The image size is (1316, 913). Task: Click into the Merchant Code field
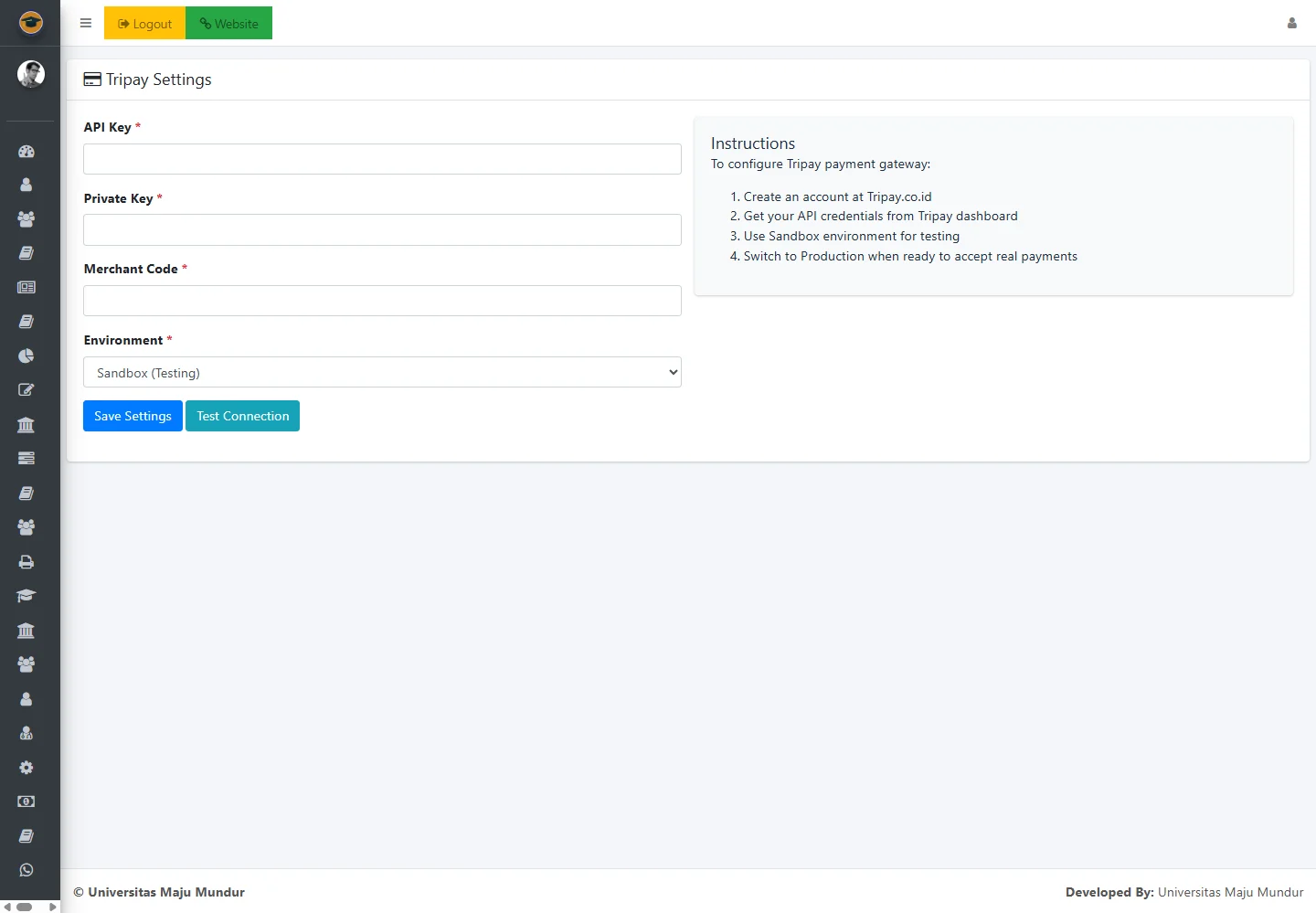tap(382, 301)
